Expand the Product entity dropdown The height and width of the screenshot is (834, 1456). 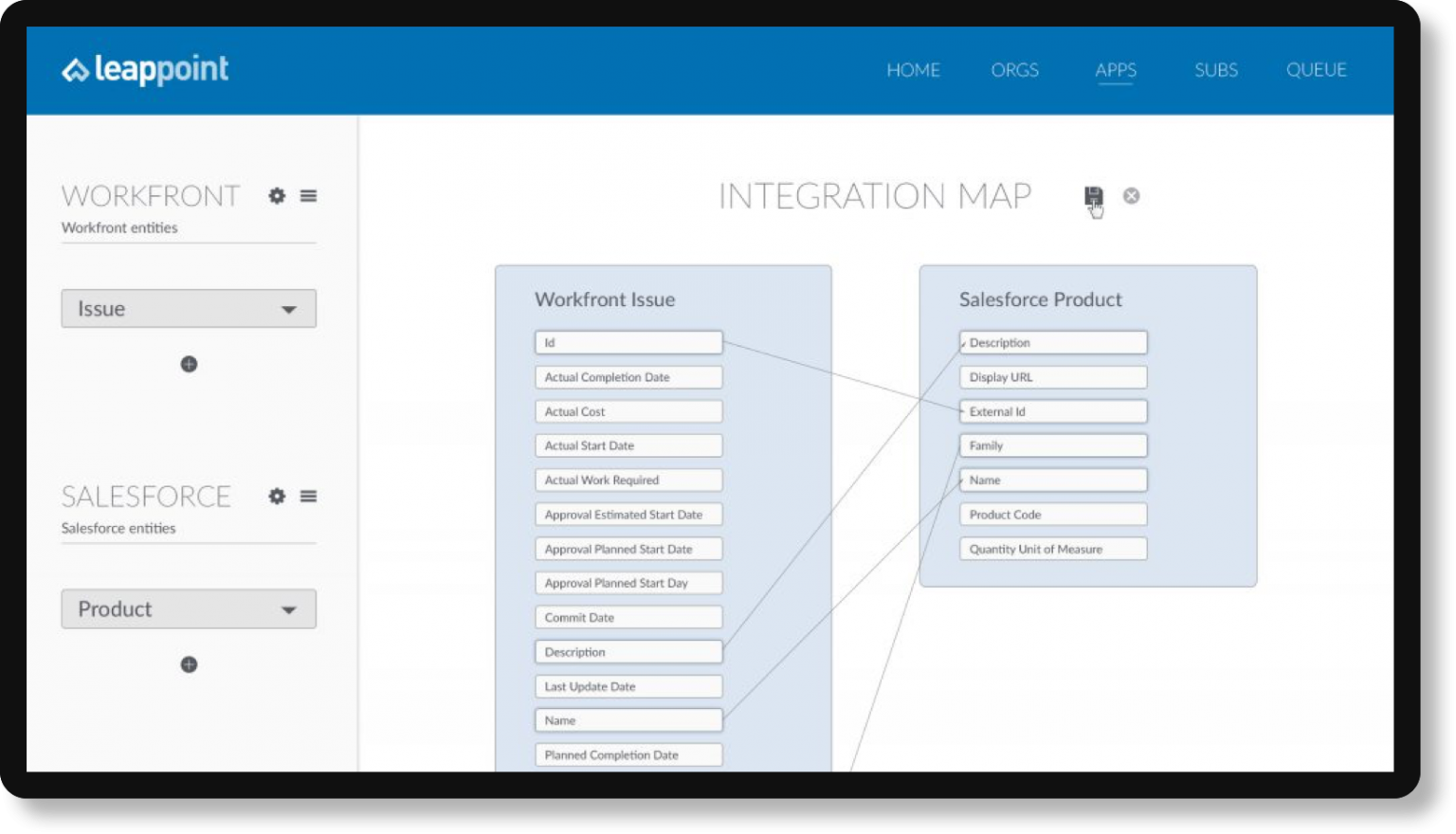click(x=189, y=609)
